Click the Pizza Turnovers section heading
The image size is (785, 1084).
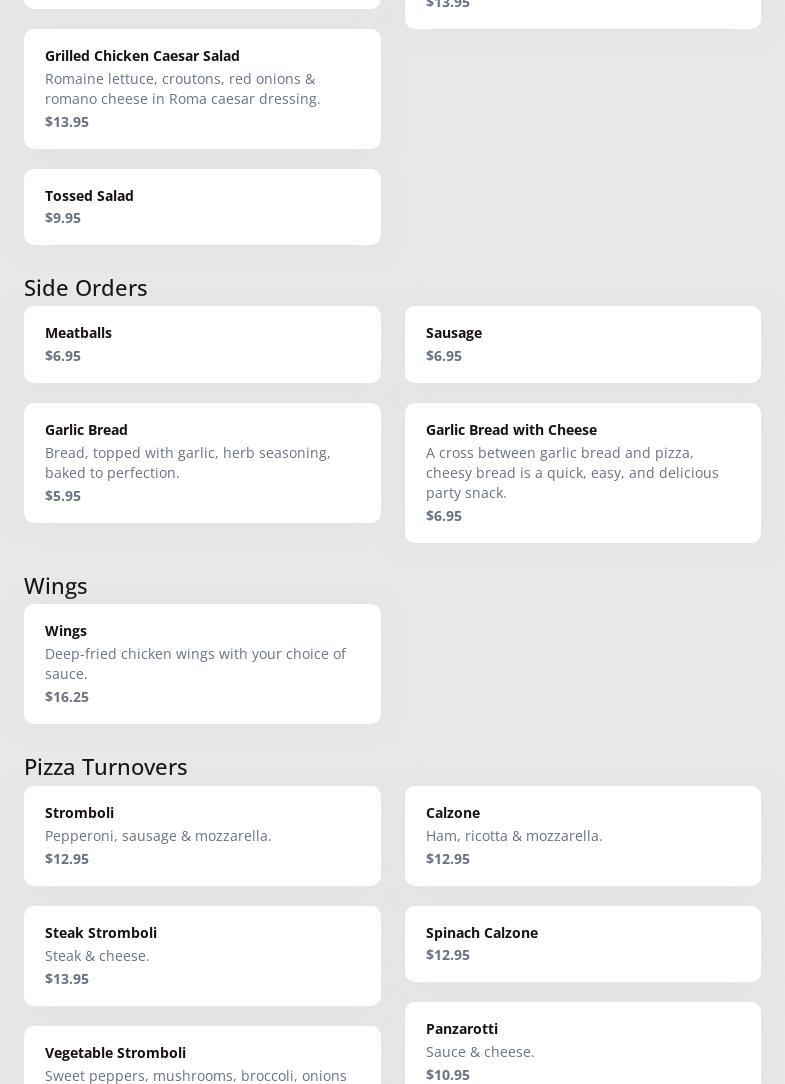[x=106, y=767]
